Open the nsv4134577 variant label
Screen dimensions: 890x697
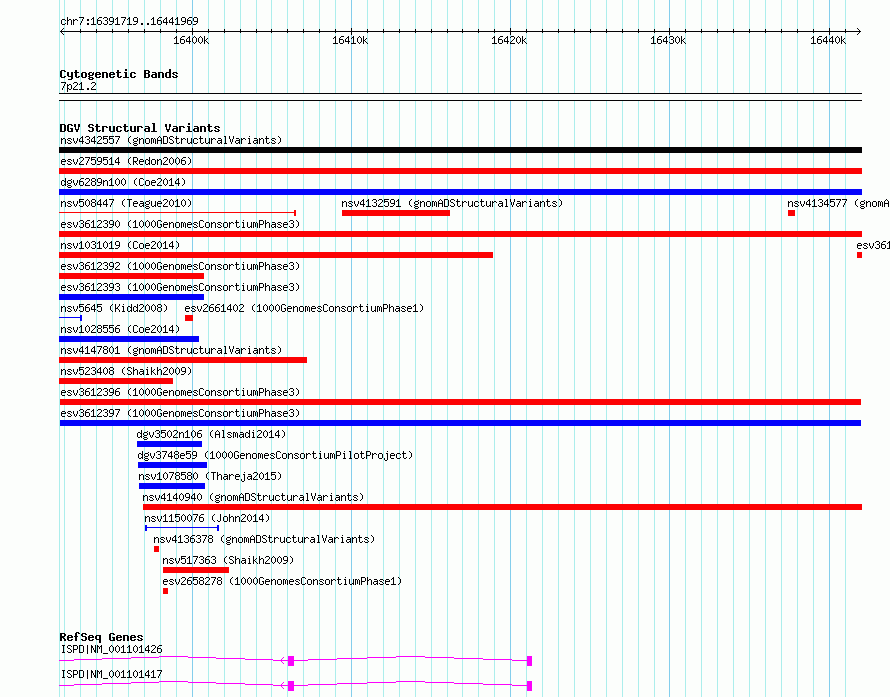click(x=838, y=203)
